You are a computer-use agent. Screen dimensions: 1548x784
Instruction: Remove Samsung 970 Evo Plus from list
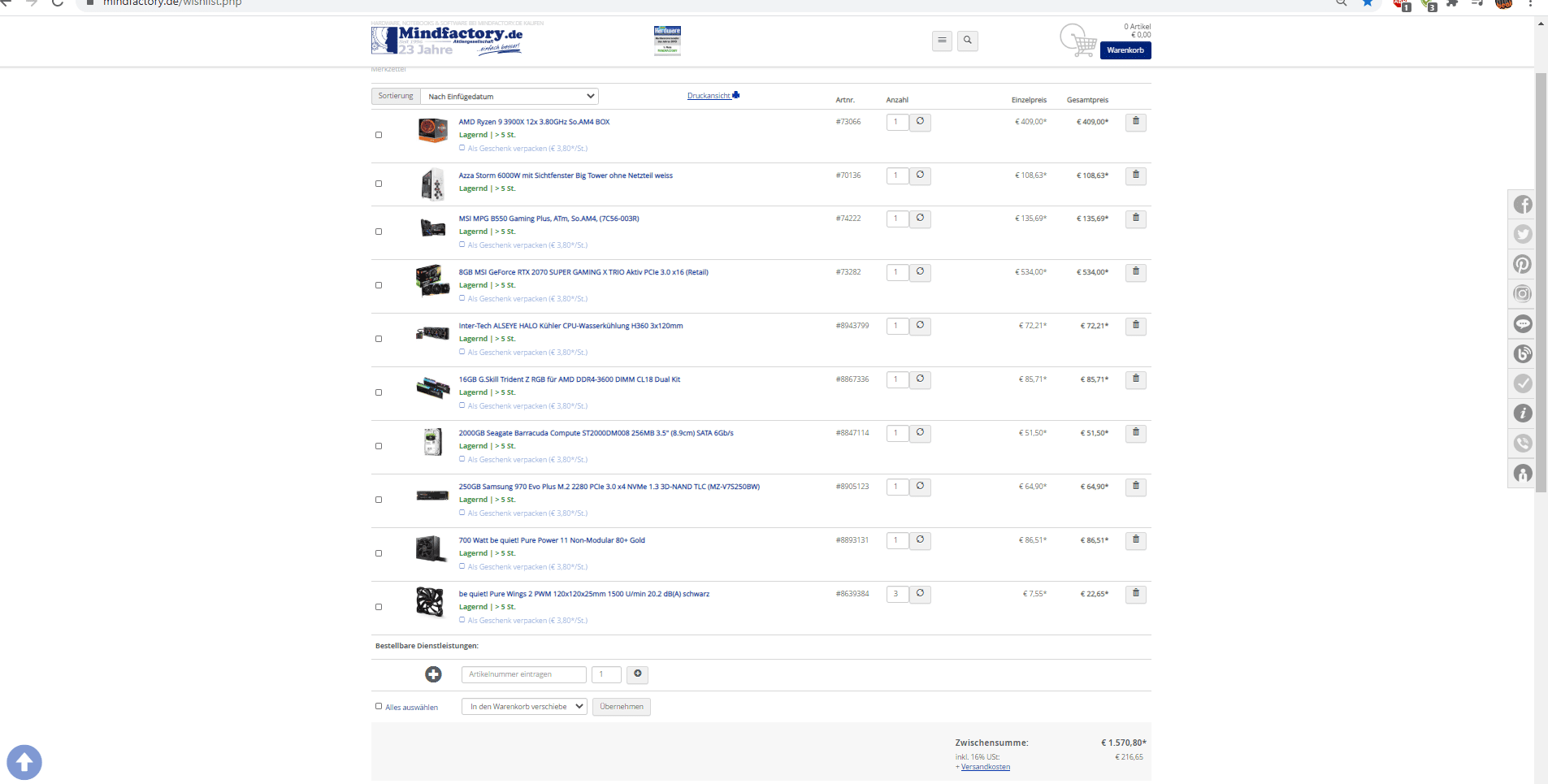[x=1135, y=487]
